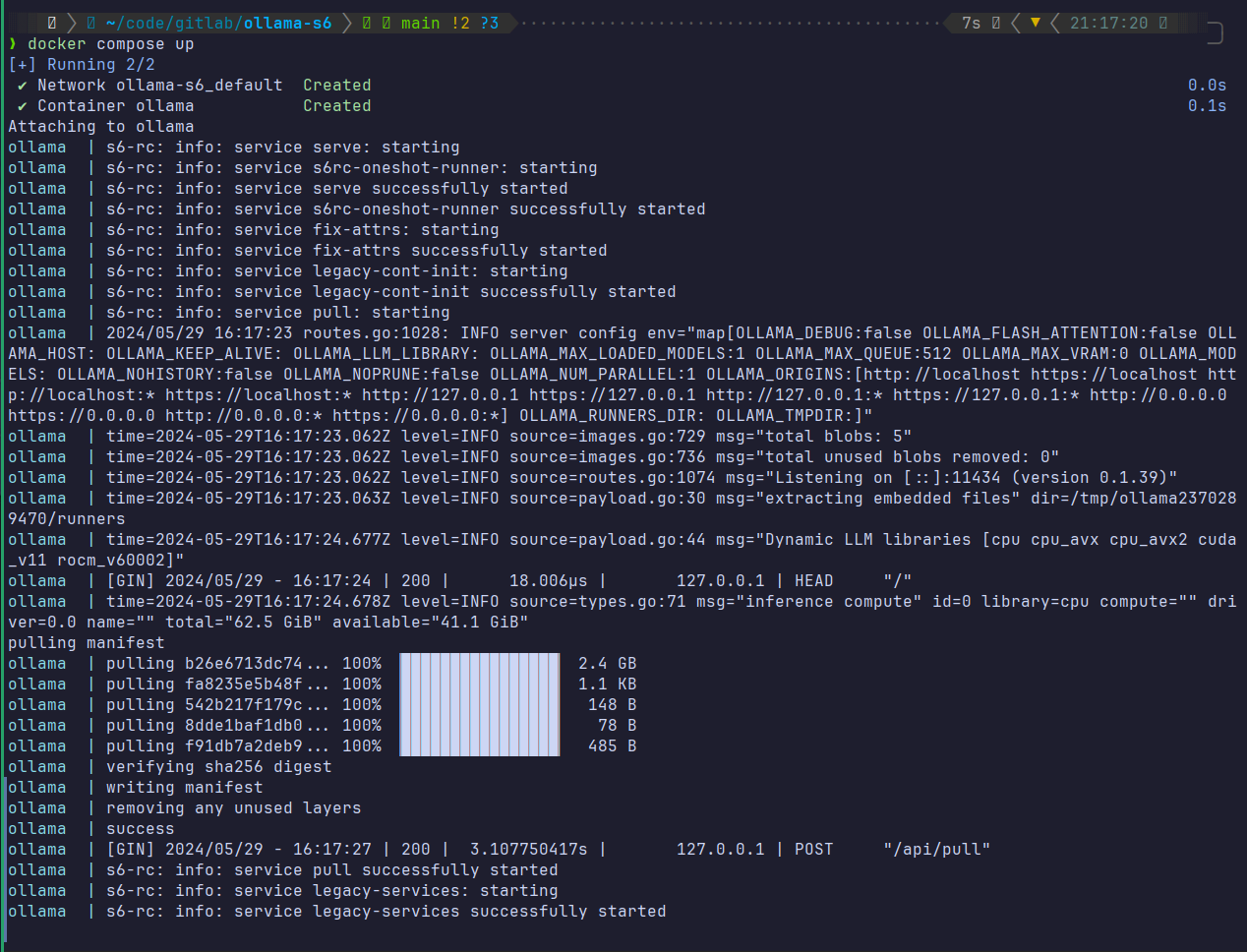Image resolution: width=1247 pixels, height=952 pixels.
Task: Click the 'Listening on [::]:11434' message
Action: click(888, 478)
